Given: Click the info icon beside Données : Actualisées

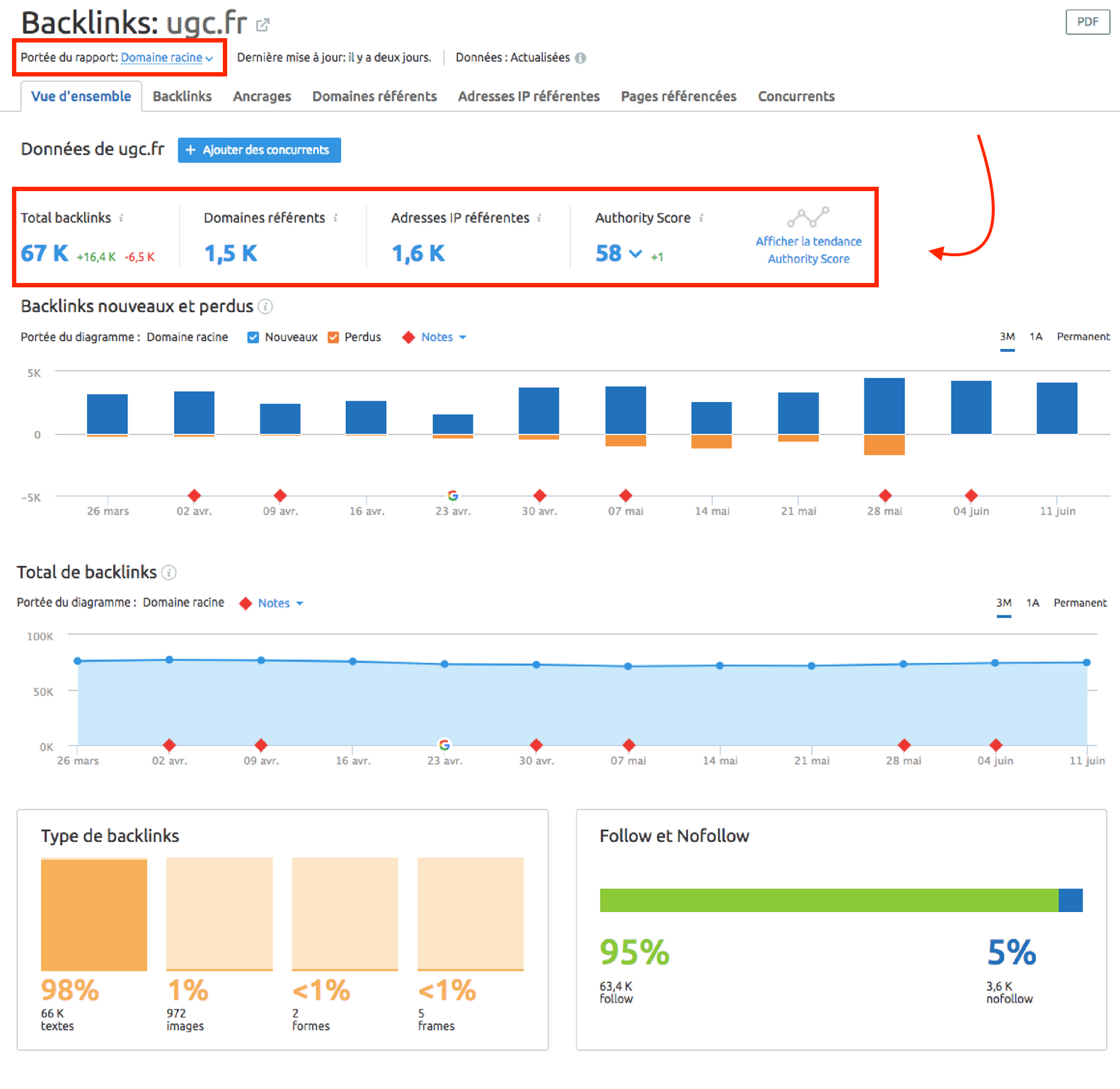Looking at the screenshot, I should (580, 58).
